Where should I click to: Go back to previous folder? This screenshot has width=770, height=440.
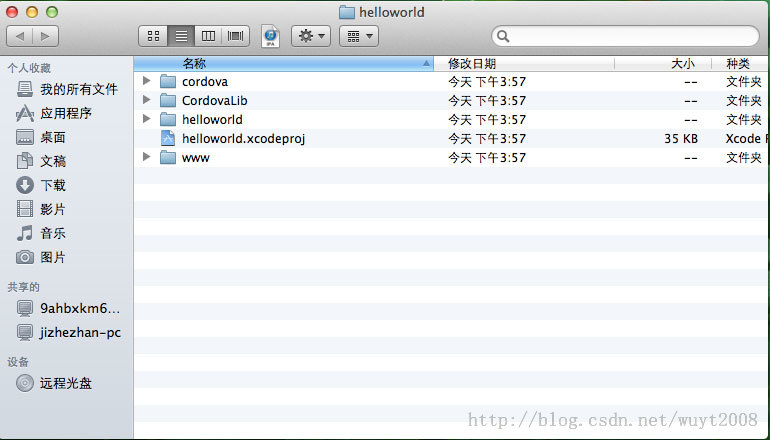[20, 36]
